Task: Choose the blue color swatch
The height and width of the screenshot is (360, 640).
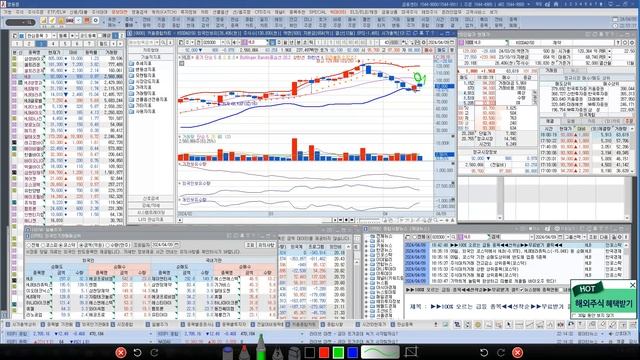Action: (353, 352)
